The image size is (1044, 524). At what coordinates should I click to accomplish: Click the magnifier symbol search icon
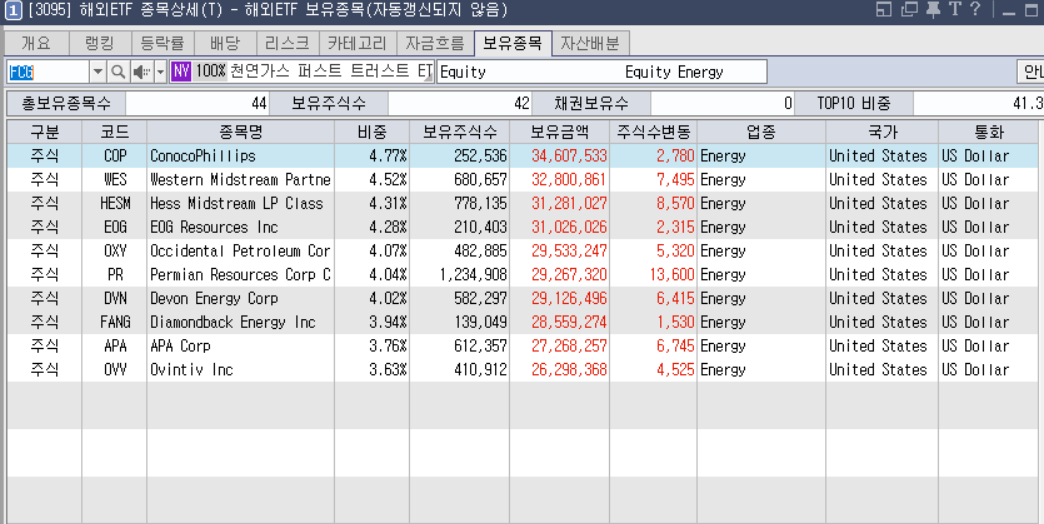[118, 72]
